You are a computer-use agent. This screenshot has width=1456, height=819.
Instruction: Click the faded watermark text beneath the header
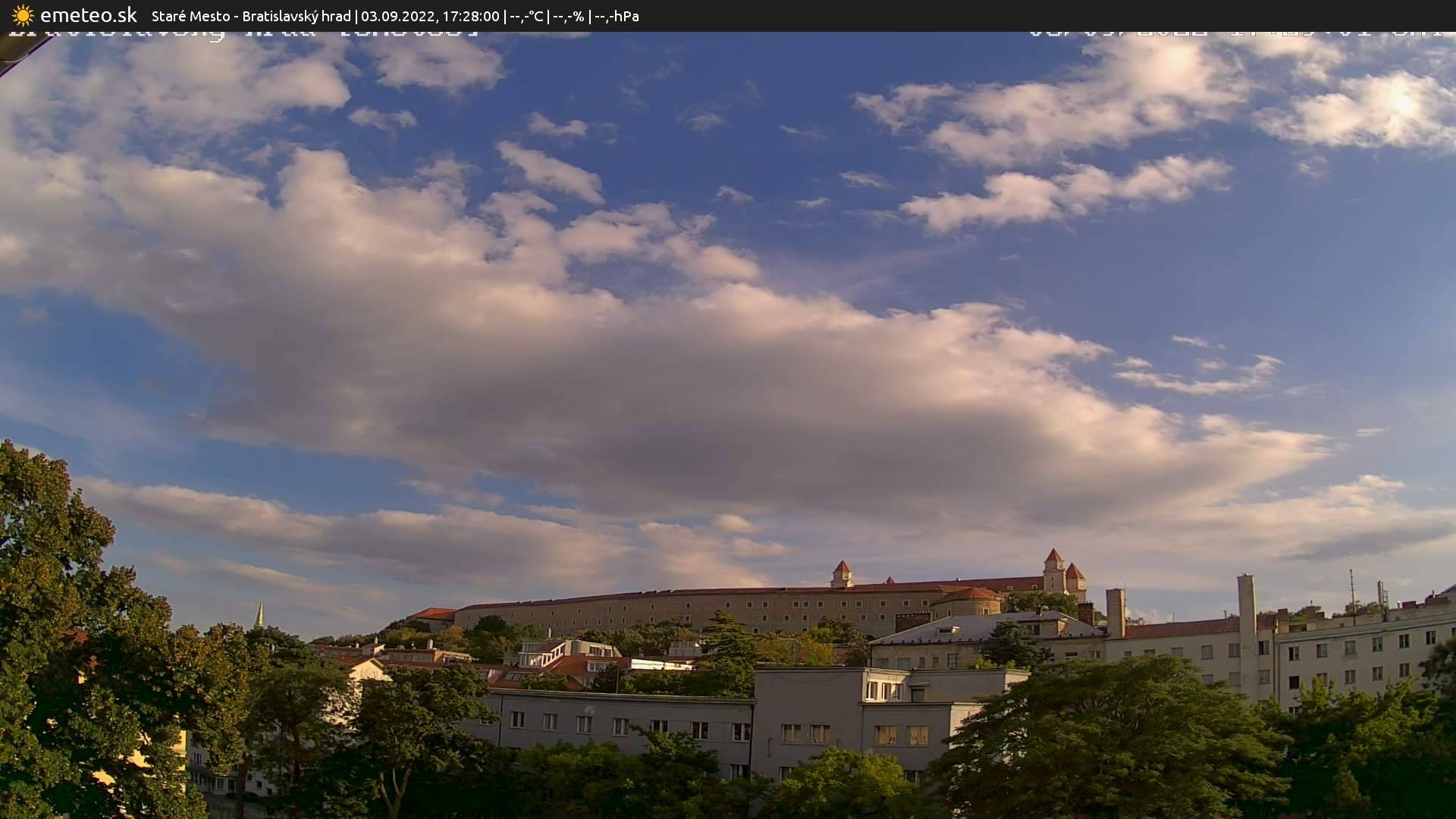243,33
